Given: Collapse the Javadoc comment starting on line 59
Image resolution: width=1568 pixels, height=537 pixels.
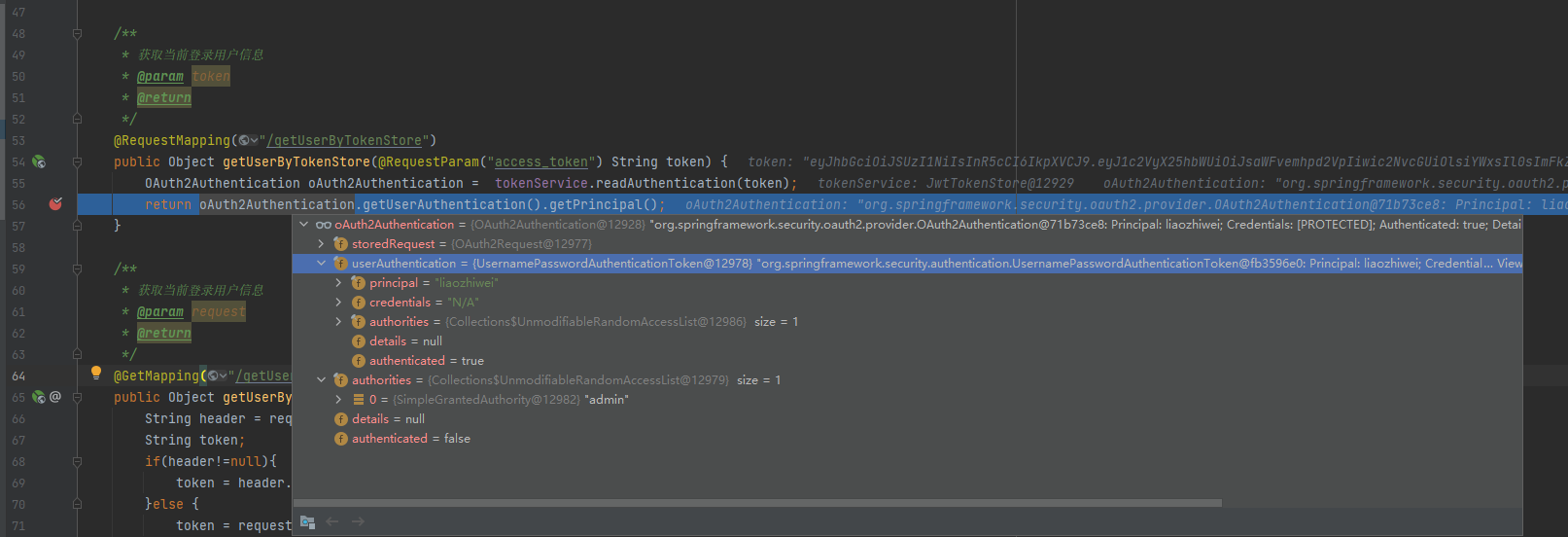Looking at the screenshot, I should tap(77, 268).
